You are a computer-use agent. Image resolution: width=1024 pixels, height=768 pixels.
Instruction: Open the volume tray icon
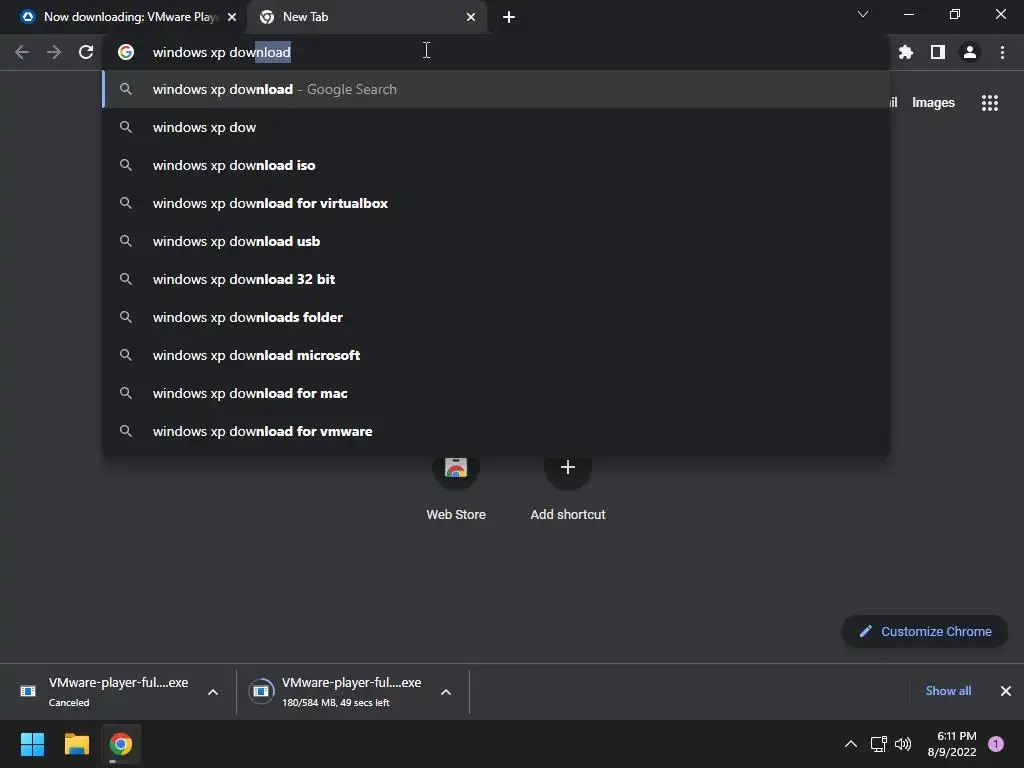pyautogui.click(x=903, y=744)
